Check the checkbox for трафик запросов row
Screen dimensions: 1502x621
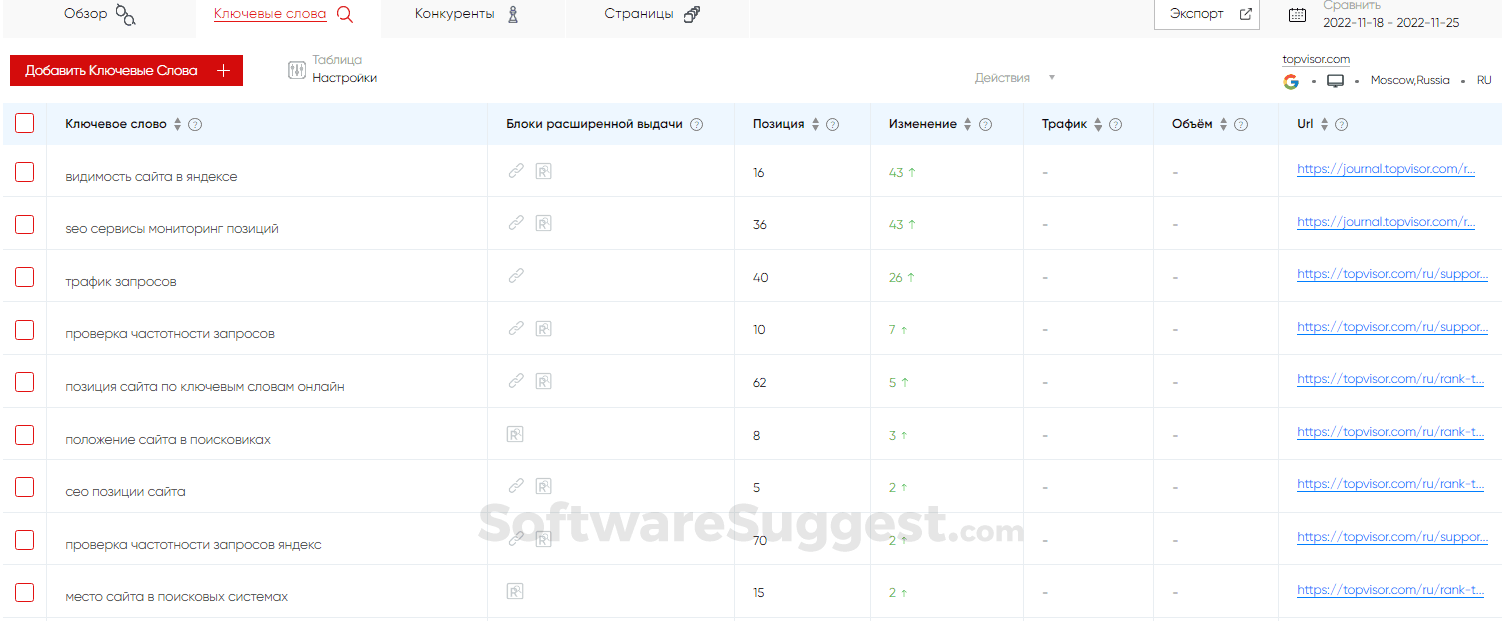point(25,277)
